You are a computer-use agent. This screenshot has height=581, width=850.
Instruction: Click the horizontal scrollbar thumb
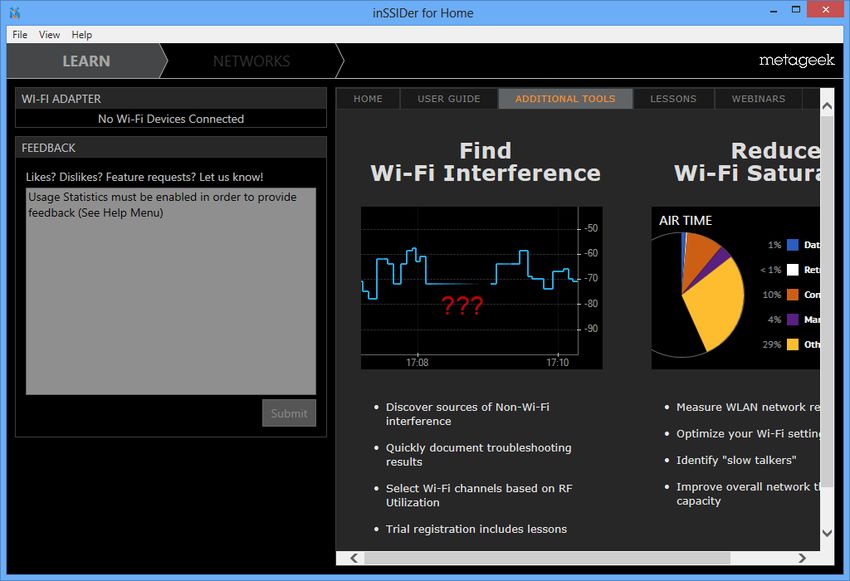[547, 558]
